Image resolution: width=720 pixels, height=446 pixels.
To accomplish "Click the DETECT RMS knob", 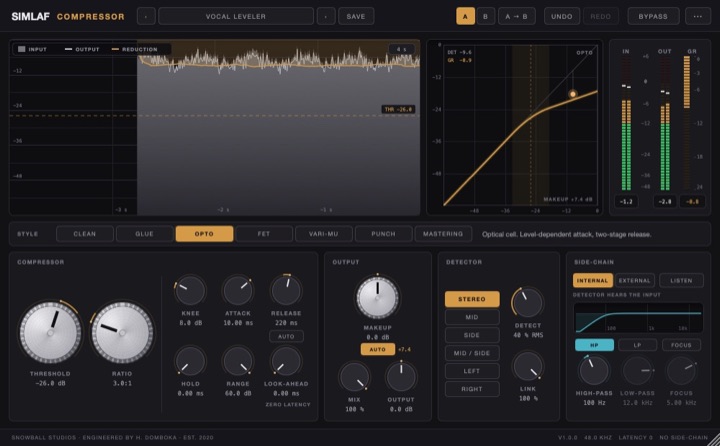I will [528, 303].
